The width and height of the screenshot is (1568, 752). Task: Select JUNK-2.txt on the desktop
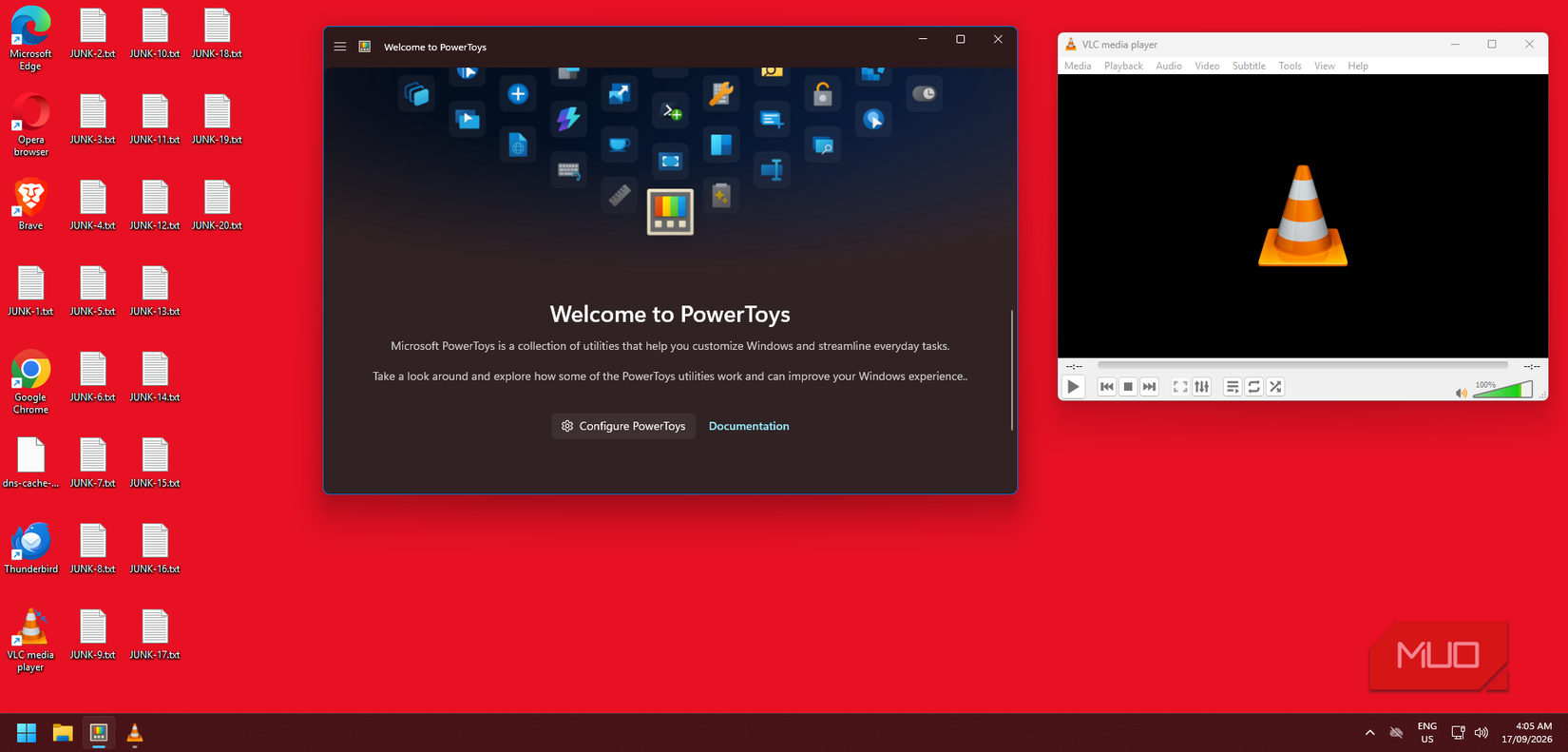point(92,33)
